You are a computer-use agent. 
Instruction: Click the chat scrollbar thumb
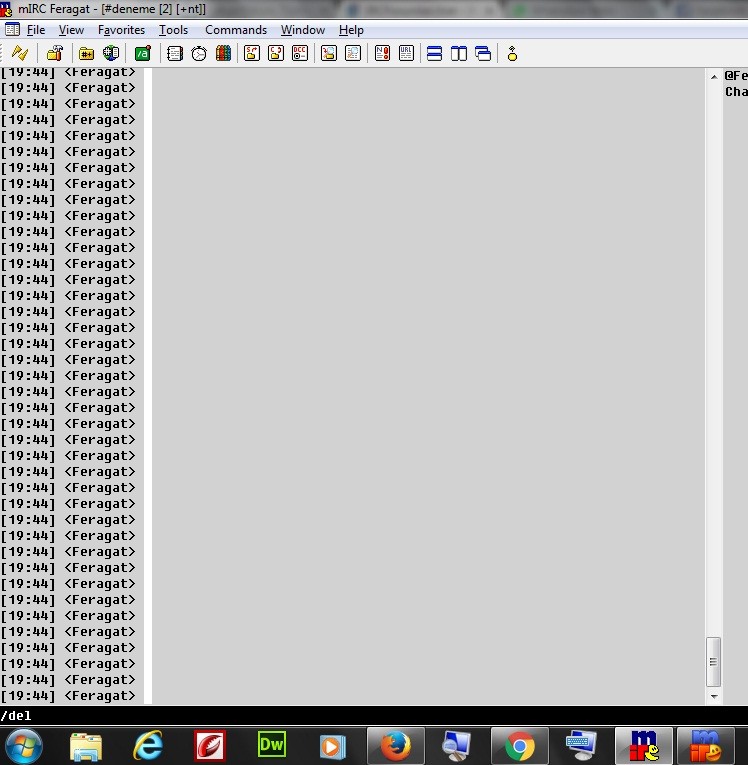pos(713,662)
